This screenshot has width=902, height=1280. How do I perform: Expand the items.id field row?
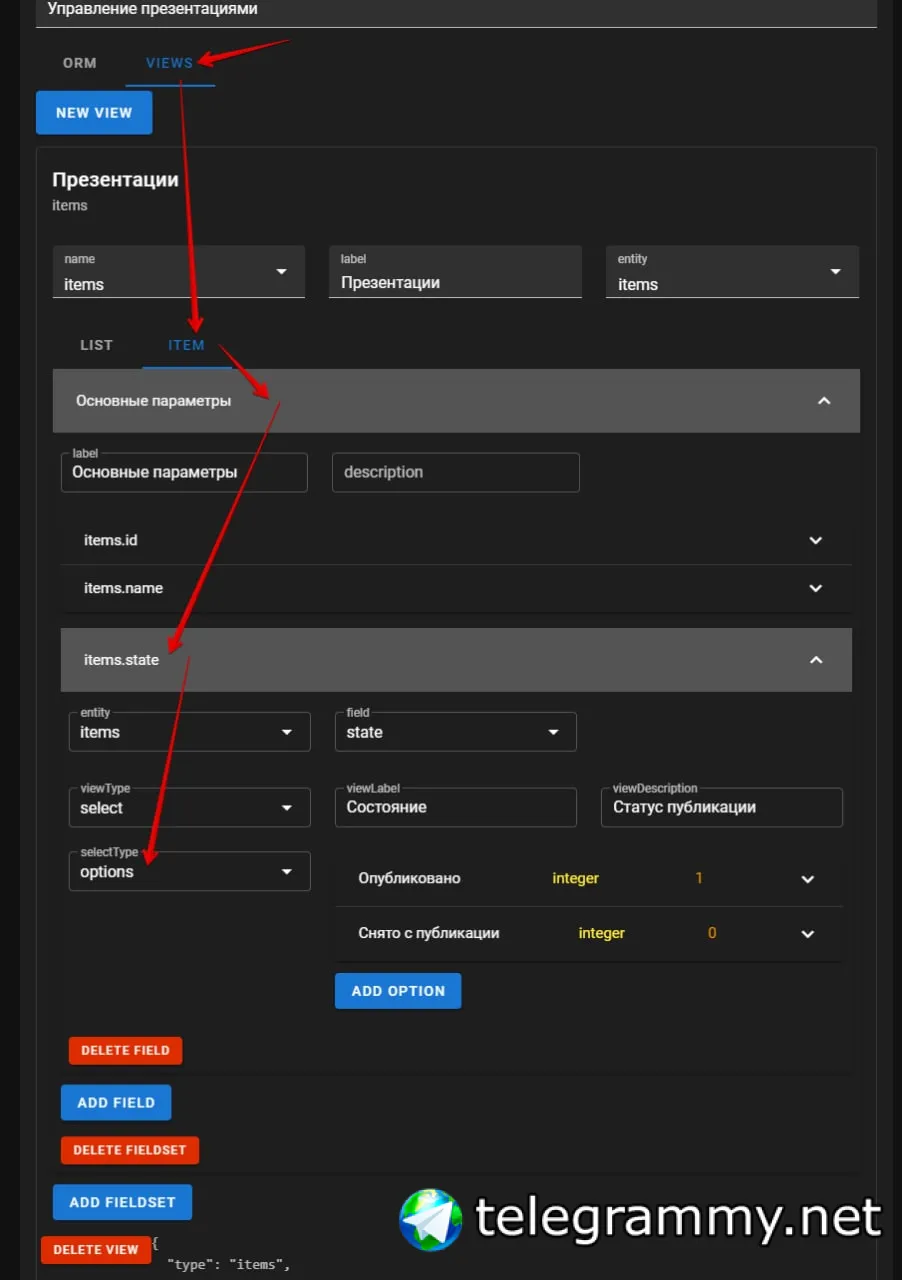815,540
